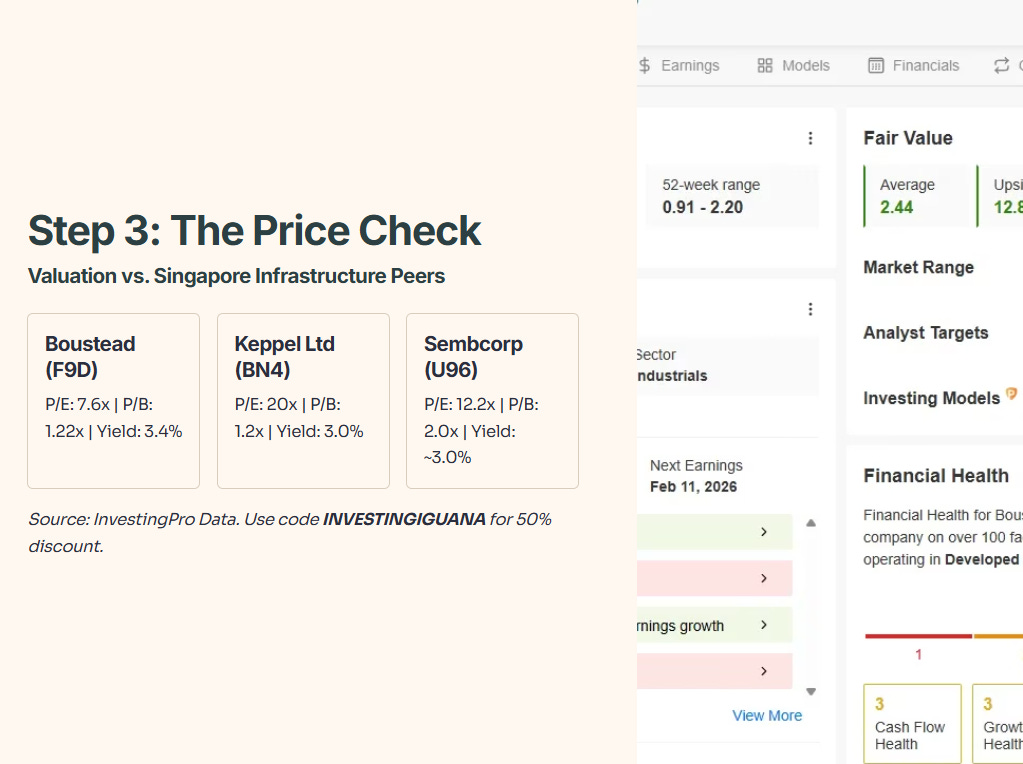Click the Financials calculator icon

tap(876, 65)
